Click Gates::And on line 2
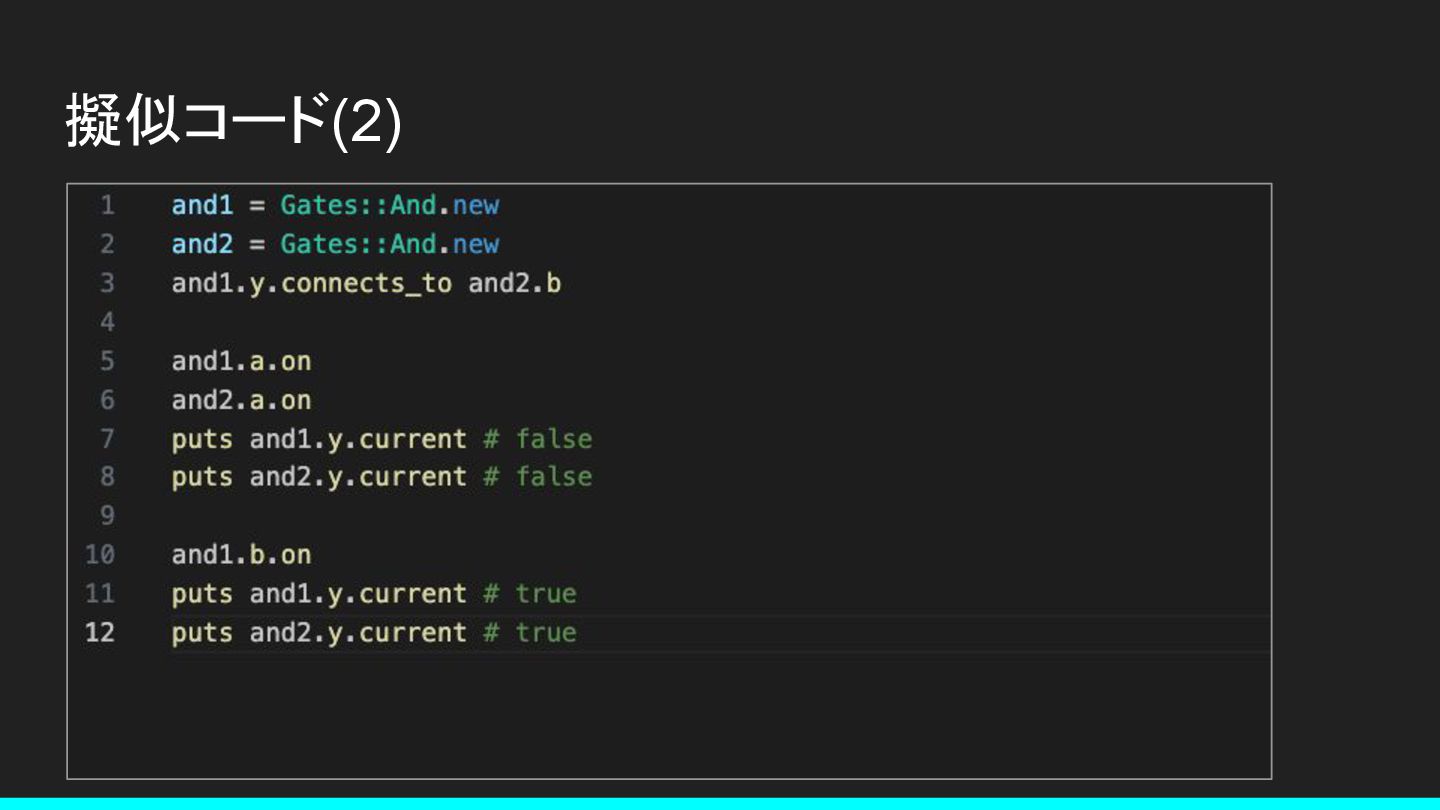This screenshot has height=810, width=1440. pos(358,245)
